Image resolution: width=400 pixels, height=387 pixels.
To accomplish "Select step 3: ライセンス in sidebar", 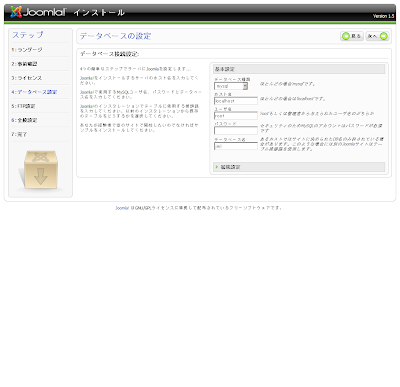I will 27,78.
